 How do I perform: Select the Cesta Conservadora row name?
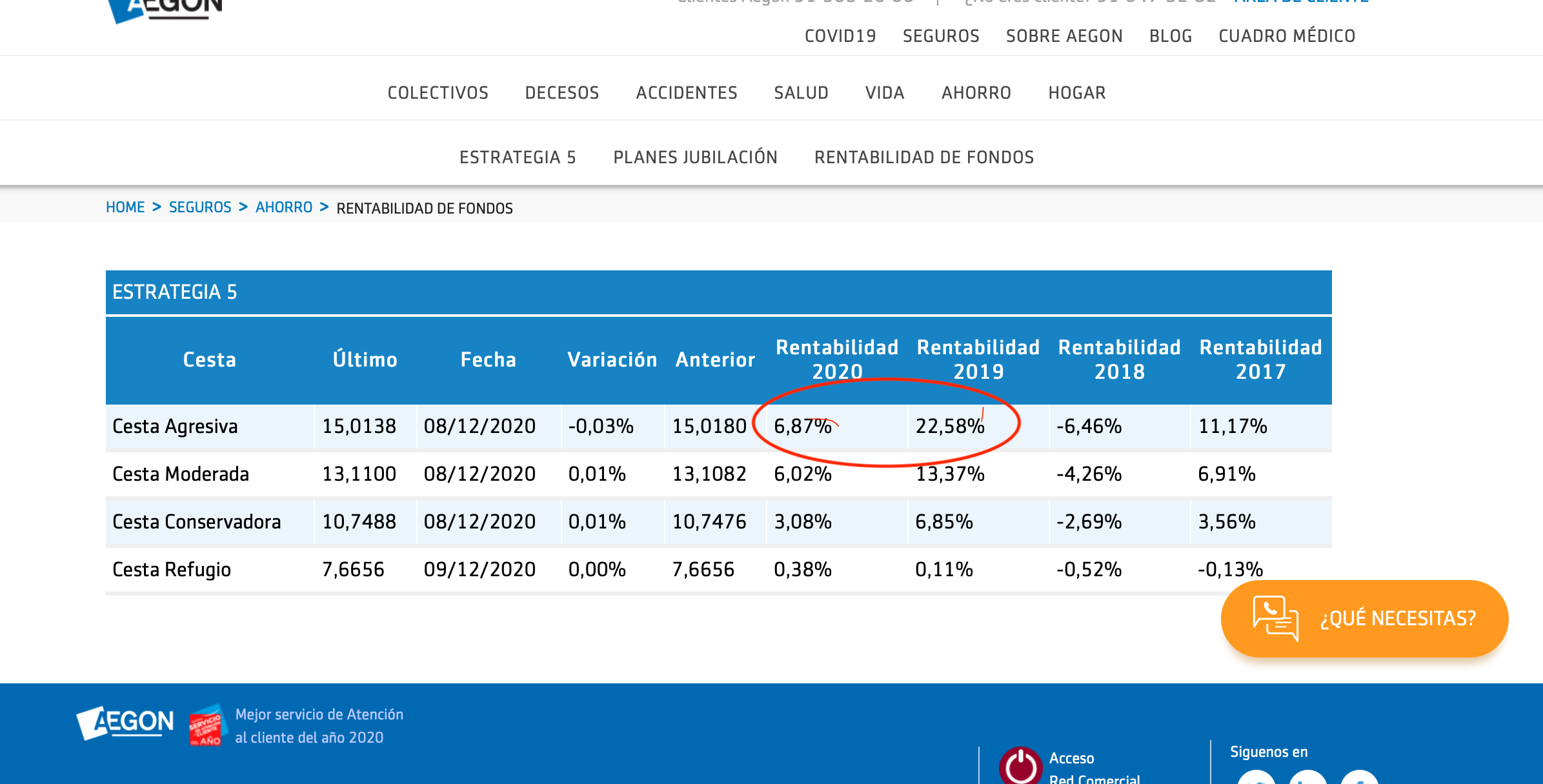197,522
